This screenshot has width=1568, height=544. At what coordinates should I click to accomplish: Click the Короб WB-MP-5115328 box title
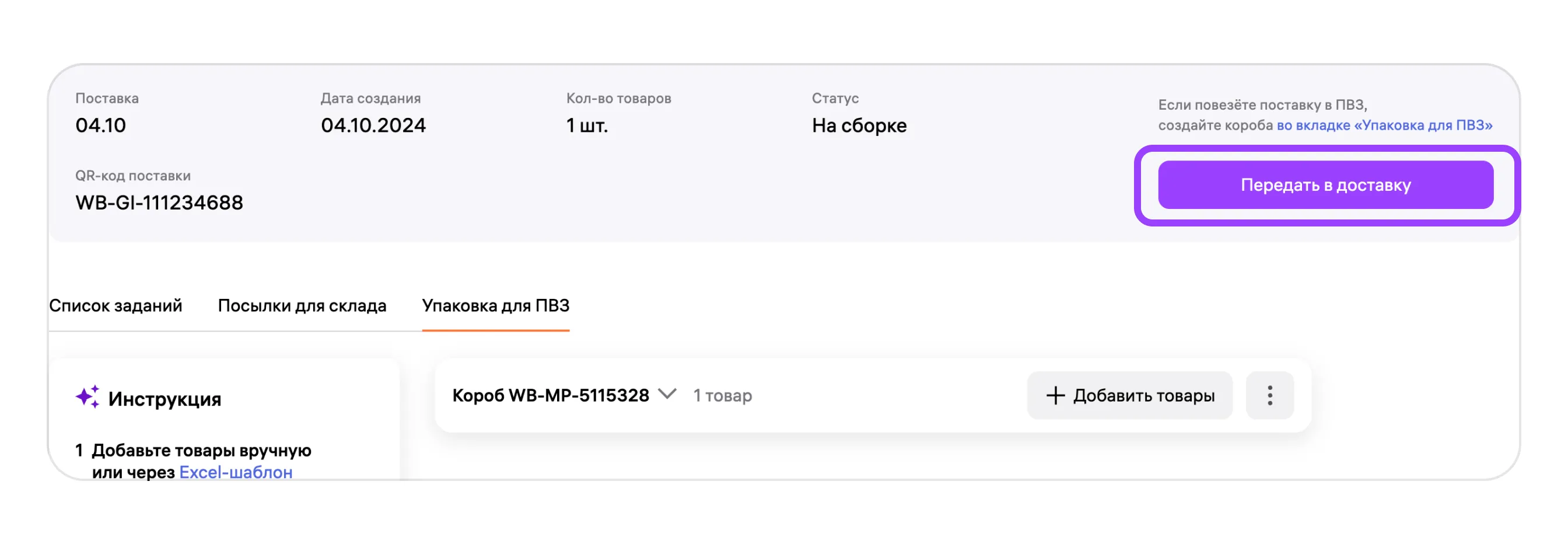pos(550,395)
